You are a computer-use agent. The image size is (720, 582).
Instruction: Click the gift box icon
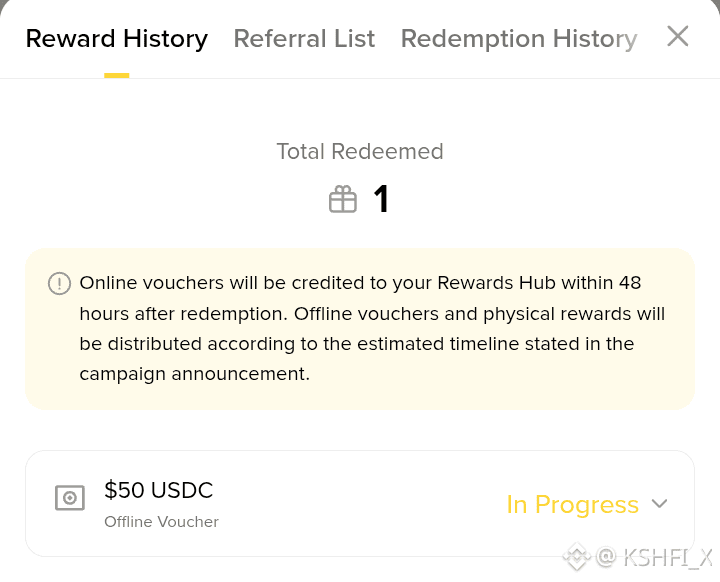coord(343,199)
